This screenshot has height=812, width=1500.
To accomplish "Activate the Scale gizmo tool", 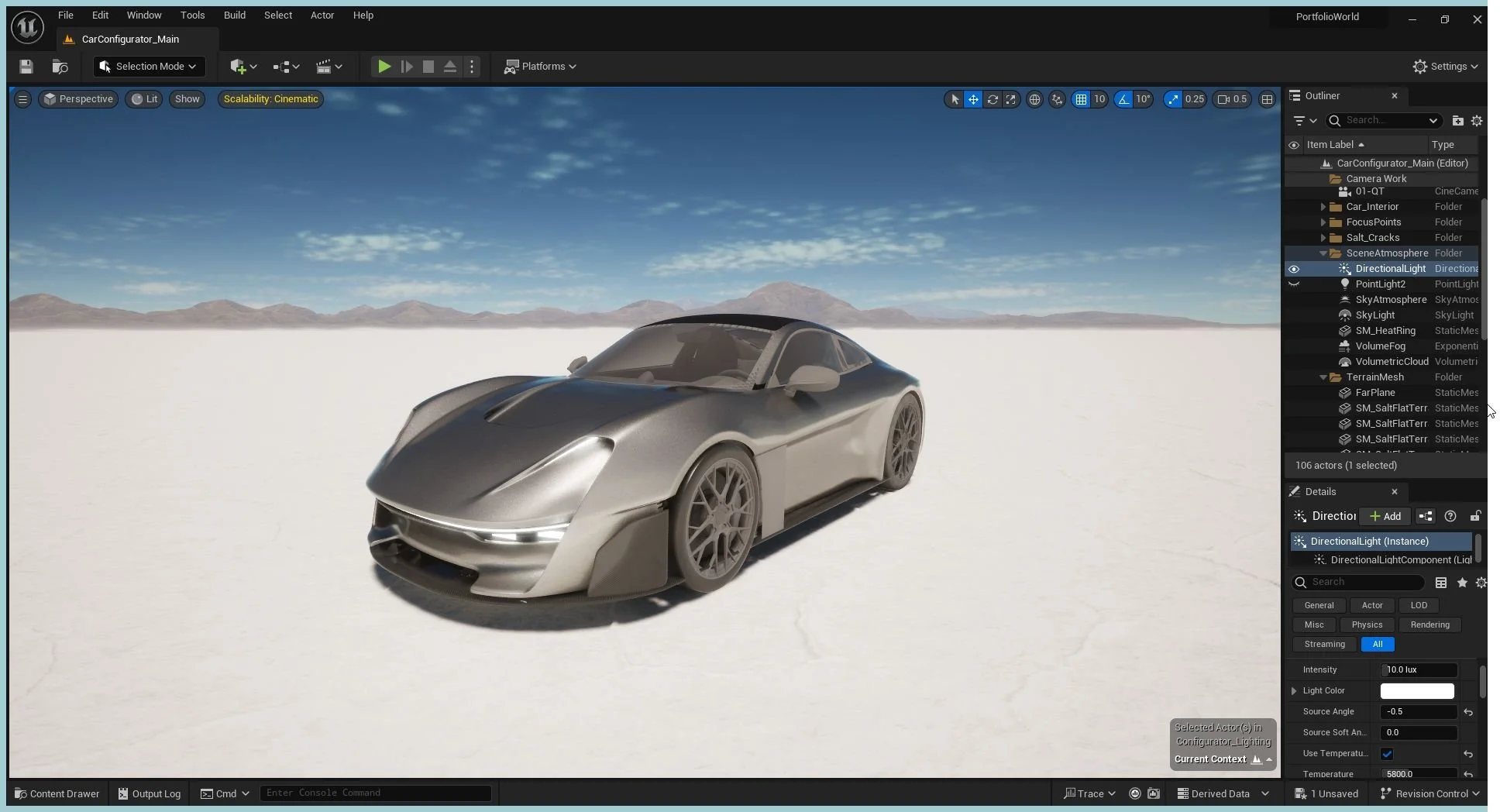I will coord(1010,99).
